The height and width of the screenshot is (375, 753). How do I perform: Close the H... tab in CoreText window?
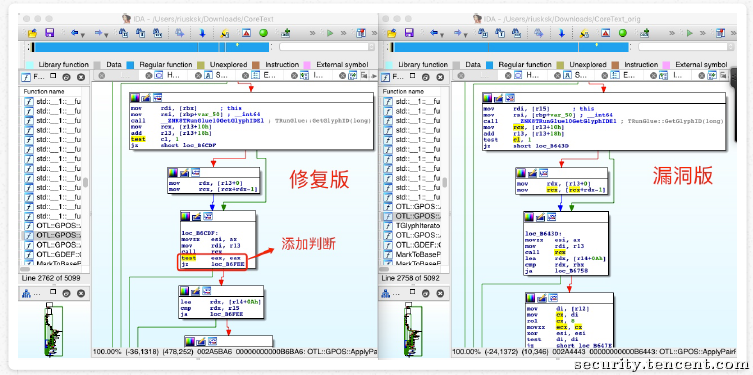coord(149,75)
